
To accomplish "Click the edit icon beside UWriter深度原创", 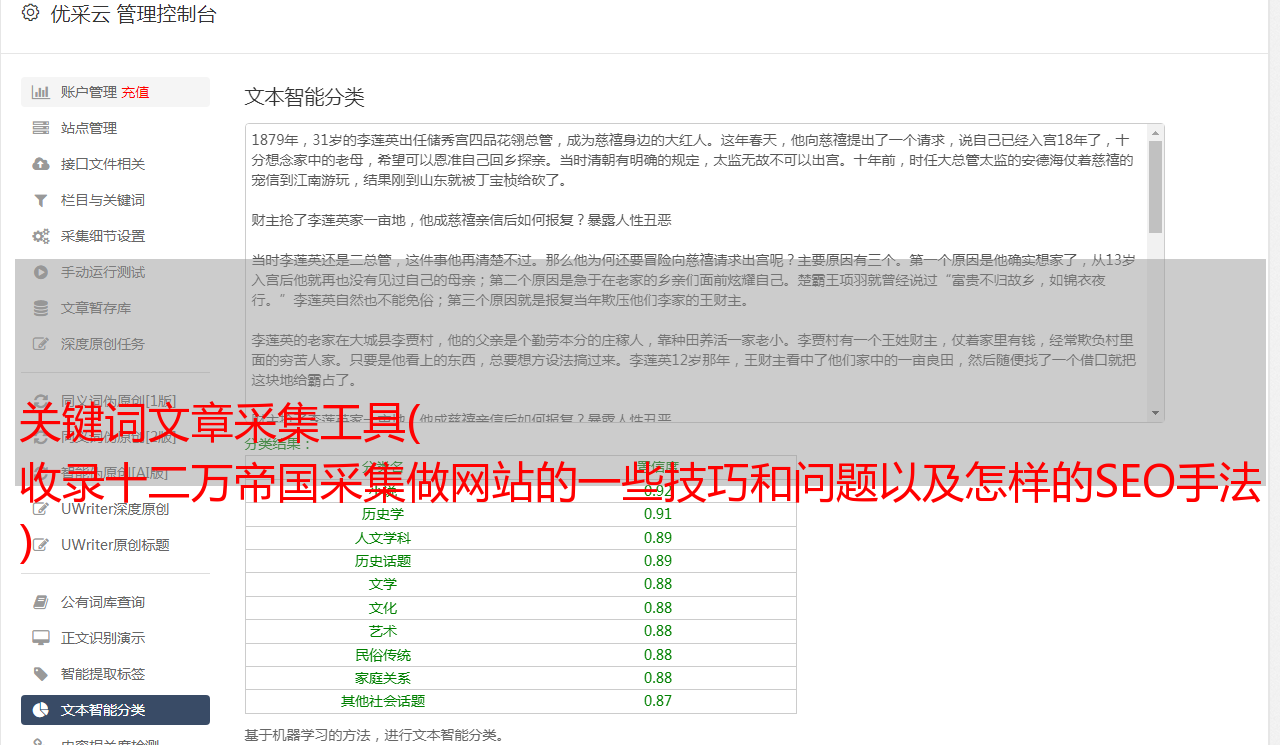I will [x=41, y=509].
